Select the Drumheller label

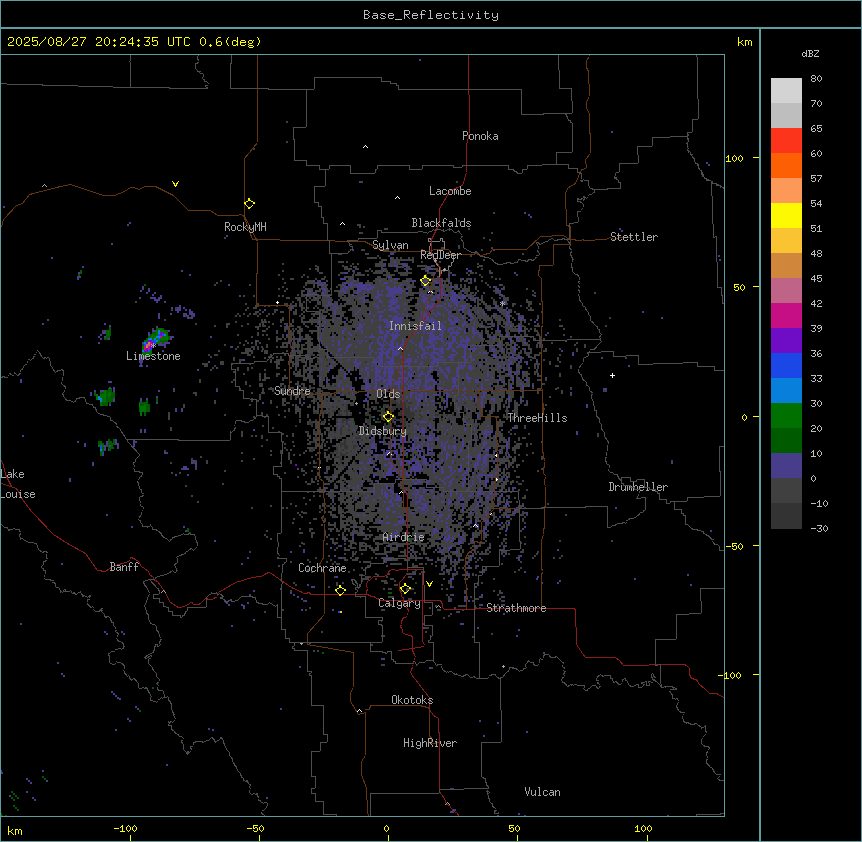click(638, 487)
